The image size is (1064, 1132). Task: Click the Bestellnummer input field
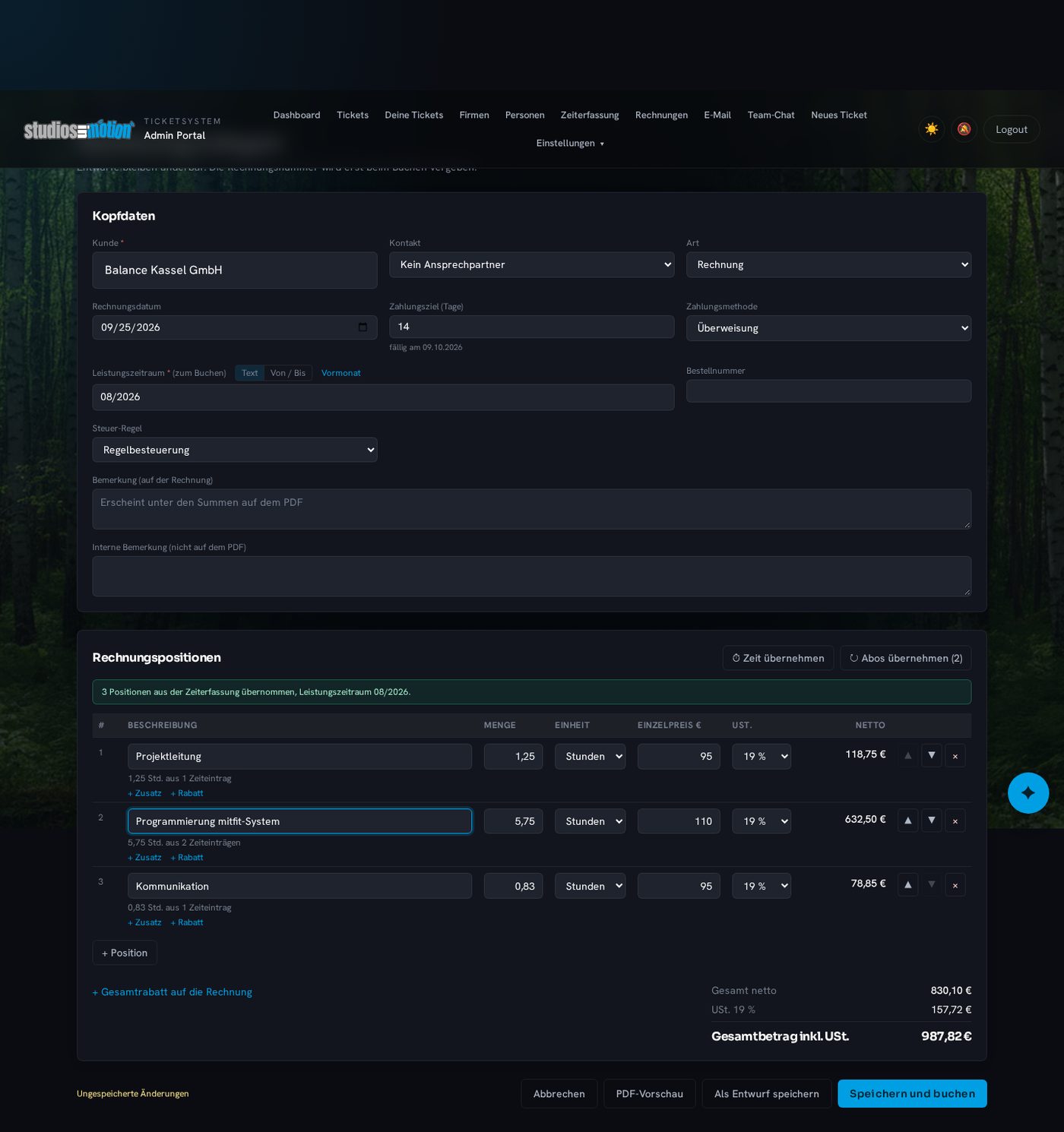coord(828,391)
